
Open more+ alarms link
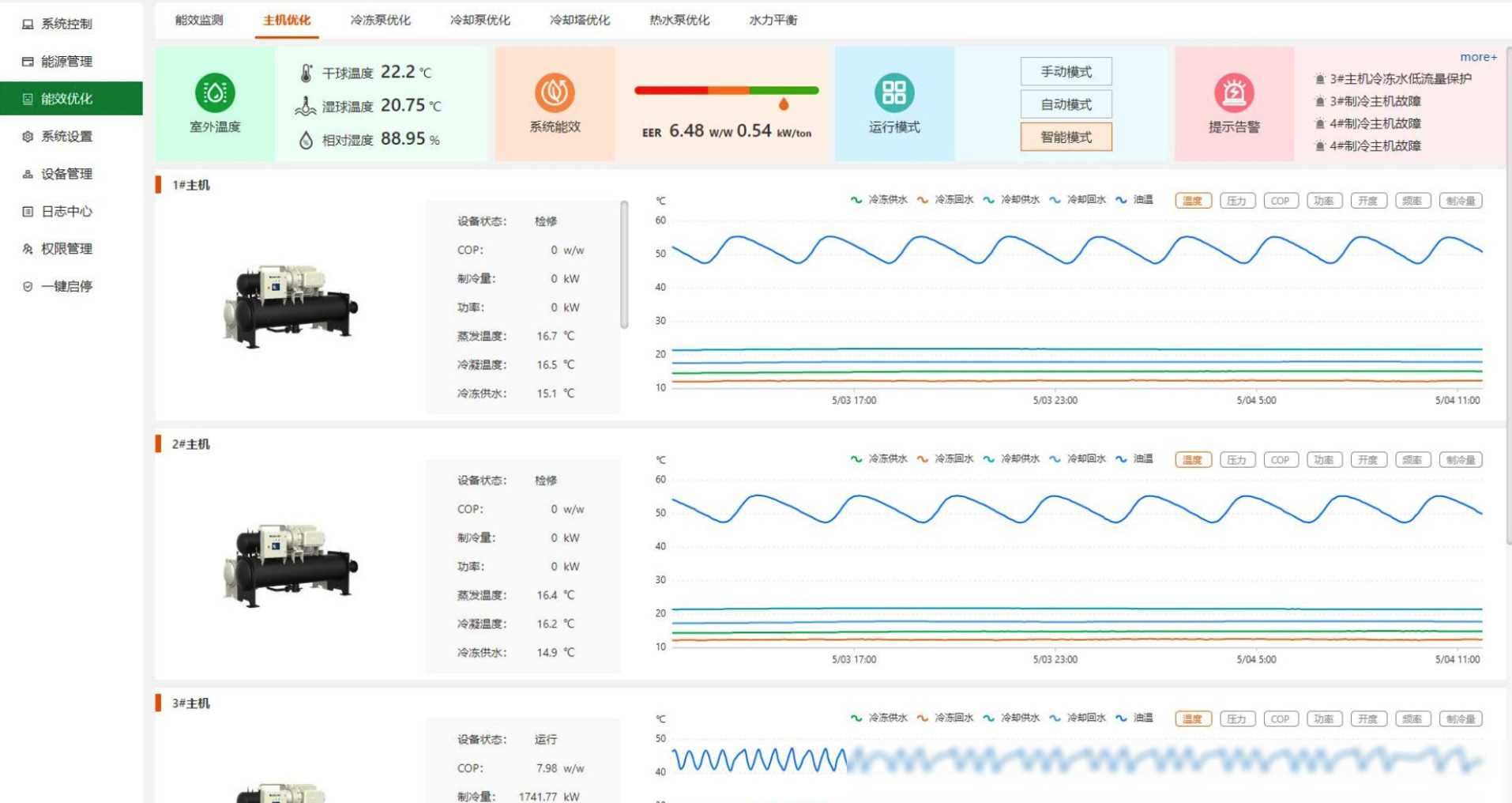pos(1478,57)
